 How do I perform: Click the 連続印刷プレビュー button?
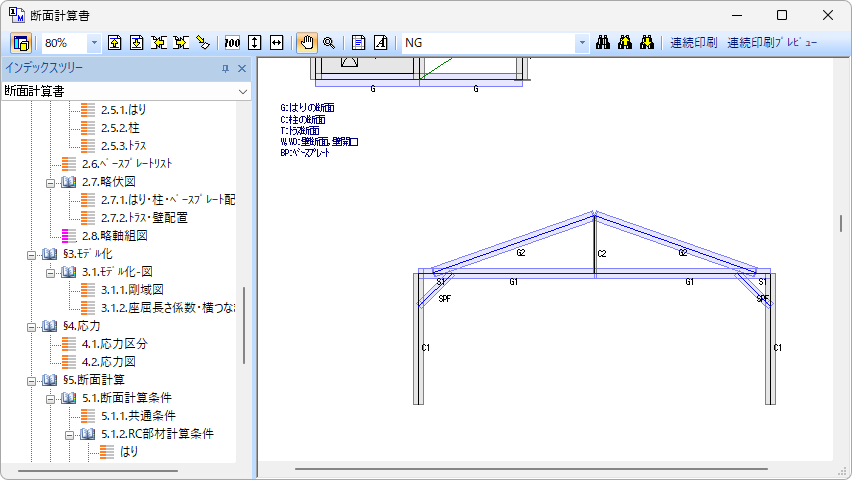tap(771, 43)
